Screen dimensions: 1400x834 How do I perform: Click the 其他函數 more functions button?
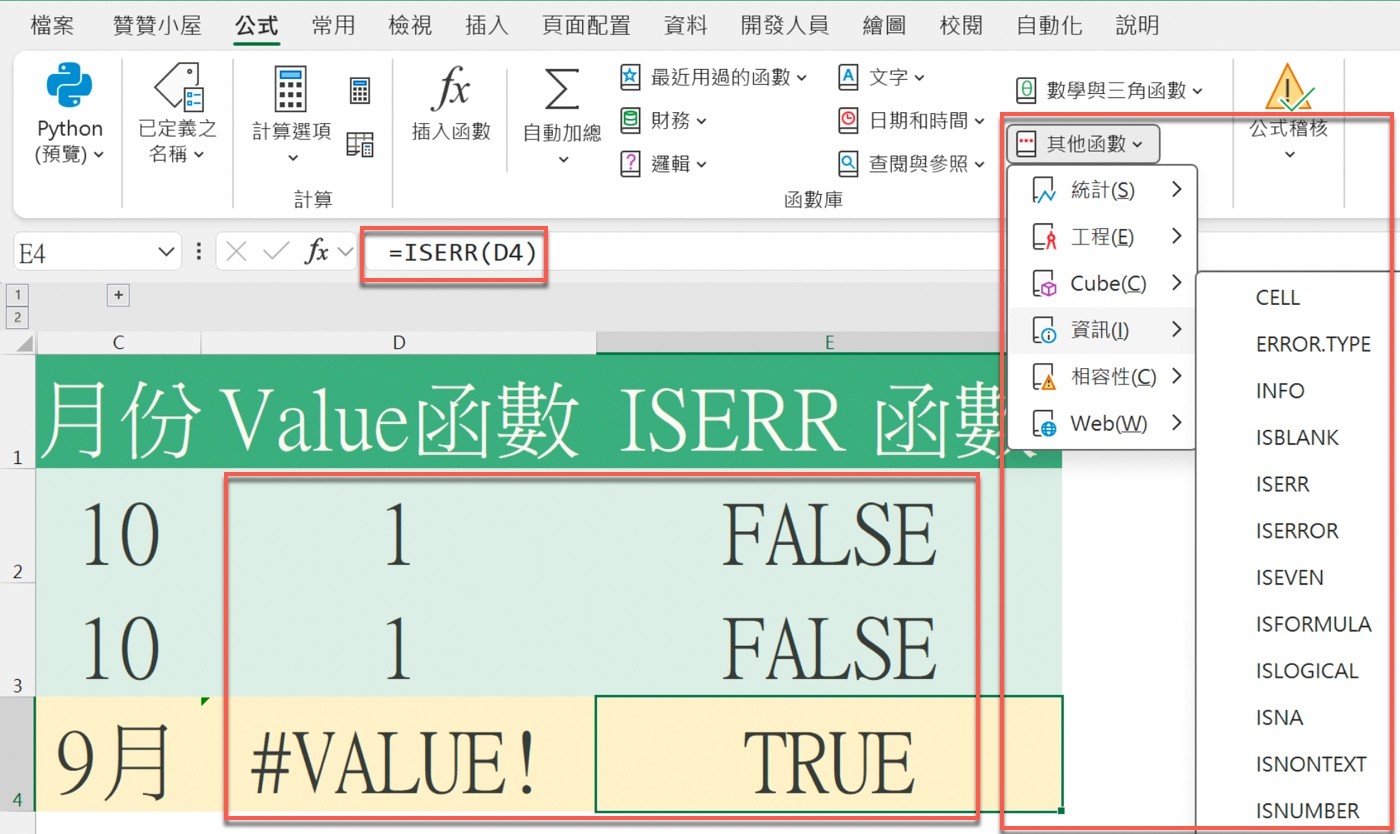pyautogui.click(x=1084, y=144)
